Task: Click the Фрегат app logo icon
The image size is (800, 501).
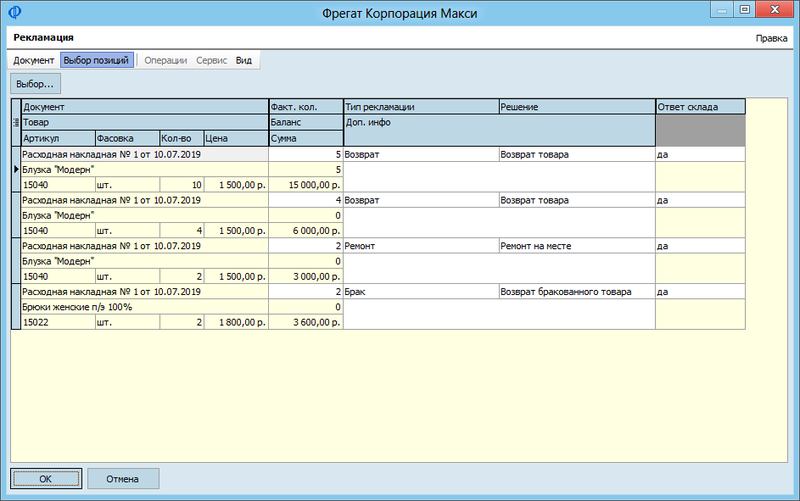Action: tap(15, 12)
